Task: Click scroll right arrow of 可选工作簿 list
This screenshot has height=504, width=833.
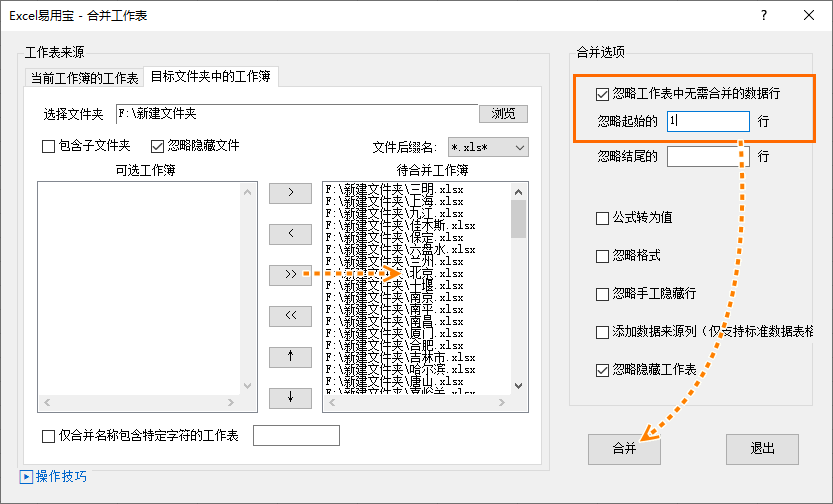Action: click(x=231, y=403)
